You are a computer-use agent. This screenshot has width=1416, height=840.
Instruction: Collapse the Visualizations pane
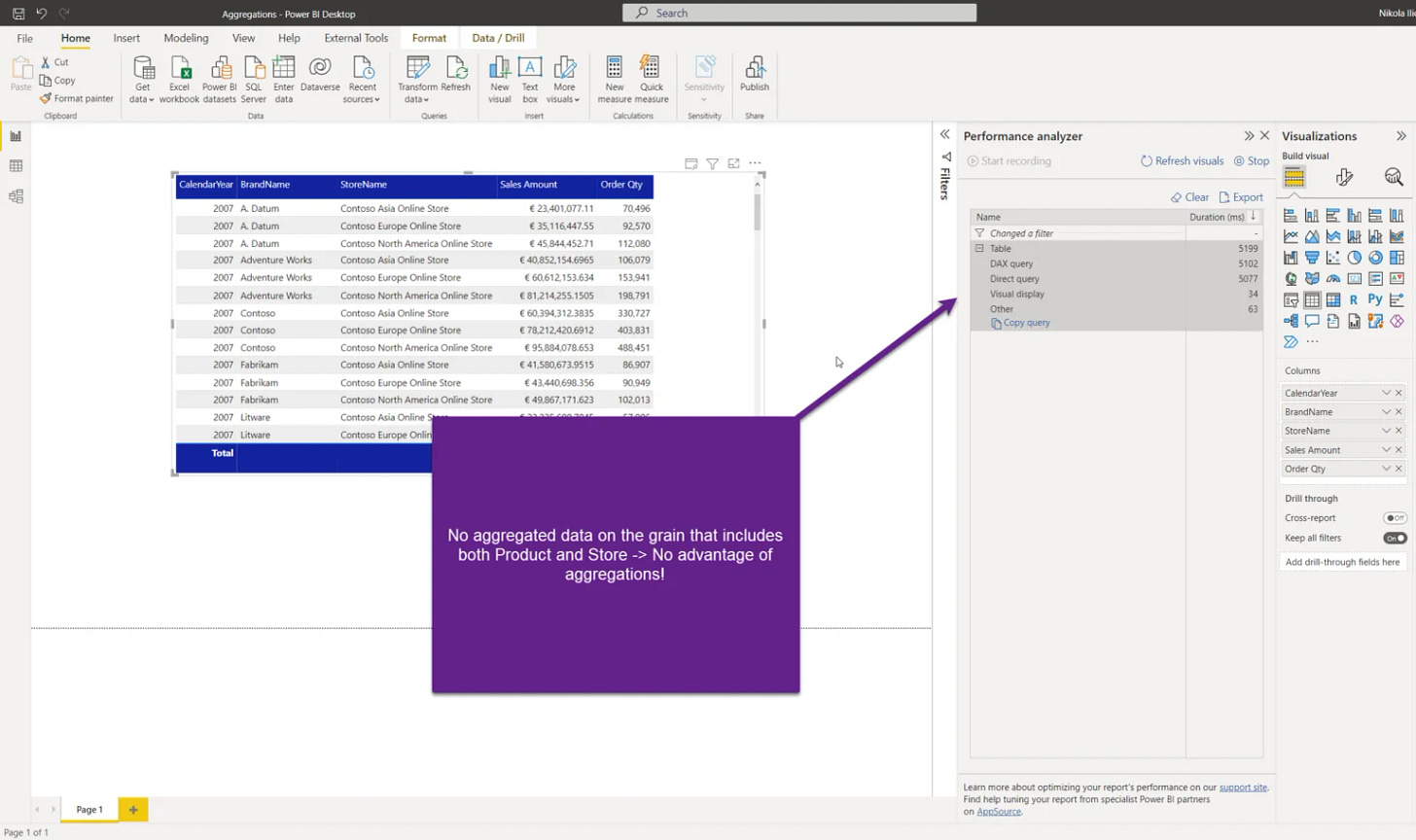1401,136
